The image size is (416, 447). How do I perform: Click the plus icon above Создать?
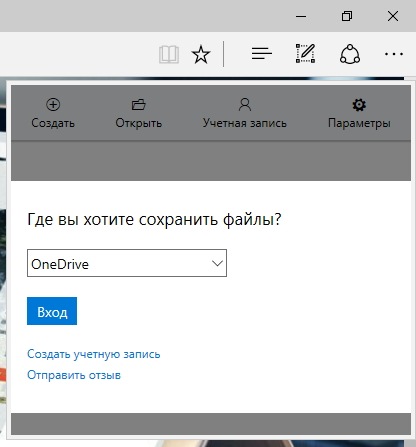pos(53,104)
